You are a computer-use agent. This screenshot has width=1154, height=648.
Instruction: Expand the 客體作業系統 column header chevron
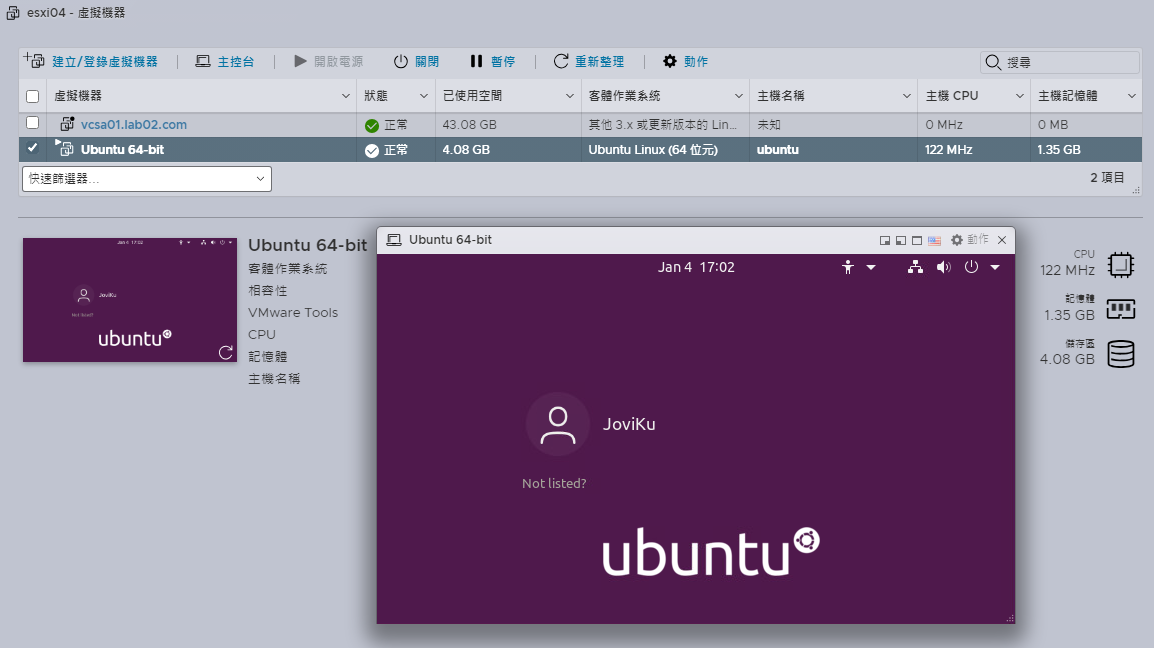click(x=739, y=96)
